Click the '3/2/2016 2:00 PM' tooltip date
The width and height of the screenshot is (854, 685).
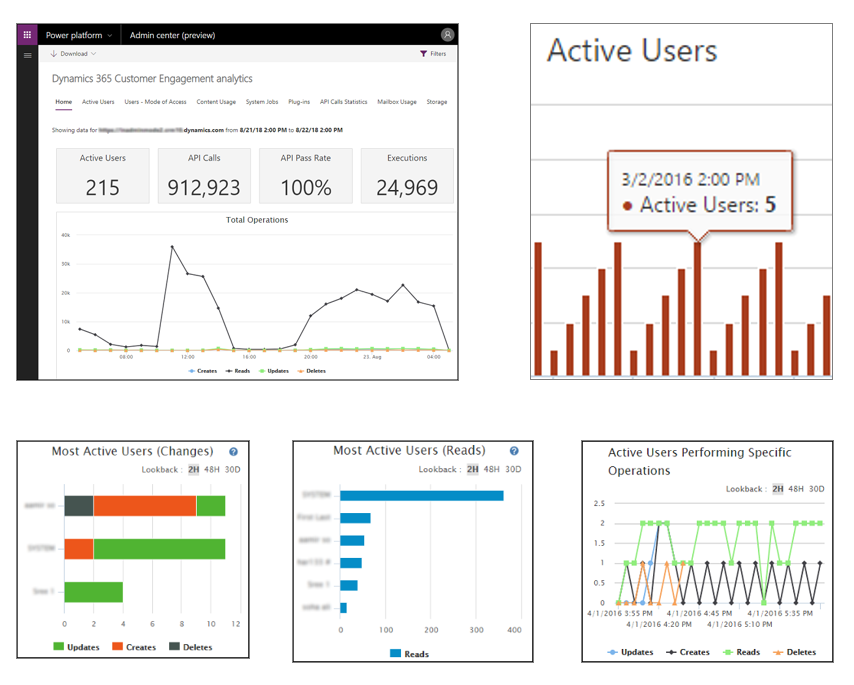[x=691, y=179]
